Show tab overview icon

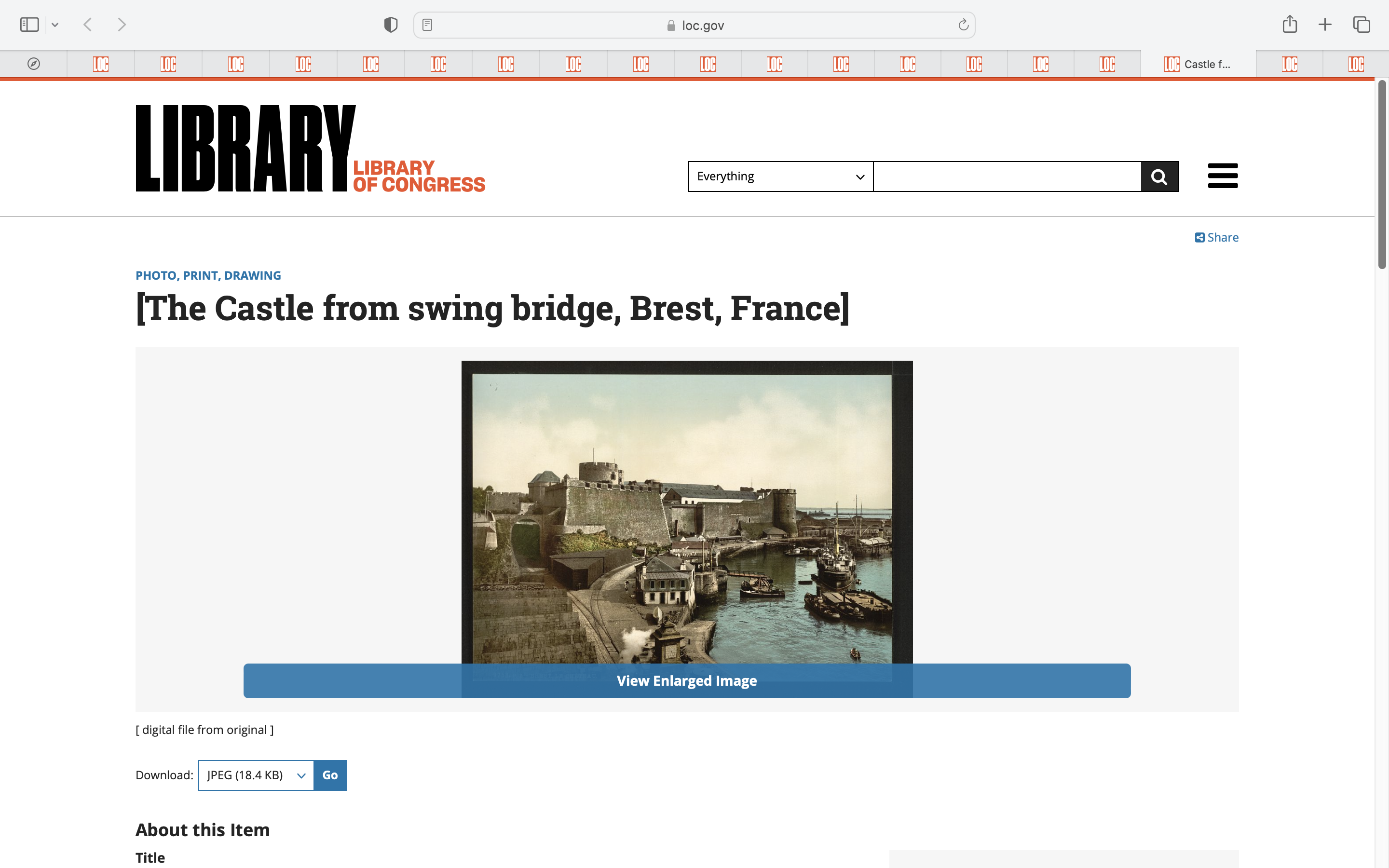click(x=1362, y=25)
